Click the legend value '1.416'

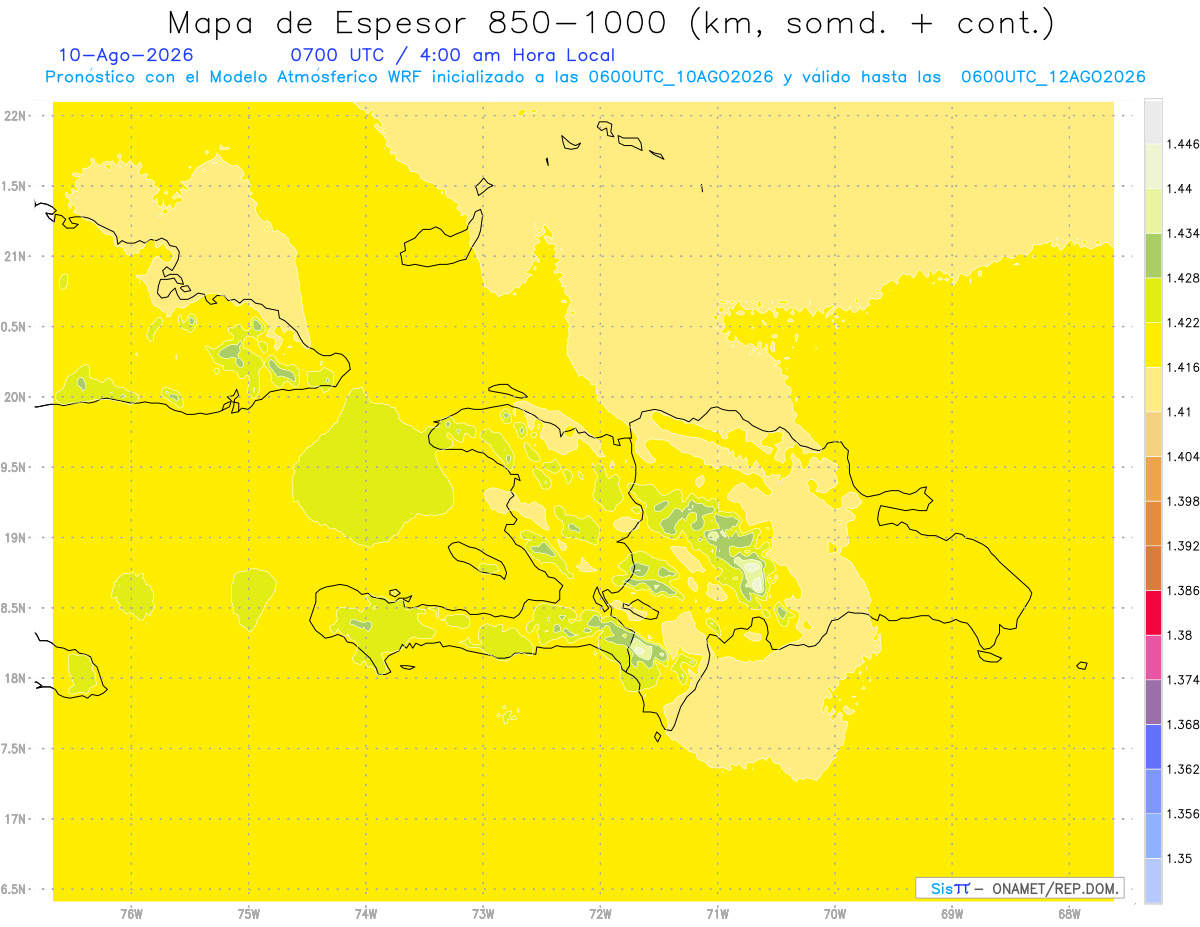click(x=1182, y=367)
